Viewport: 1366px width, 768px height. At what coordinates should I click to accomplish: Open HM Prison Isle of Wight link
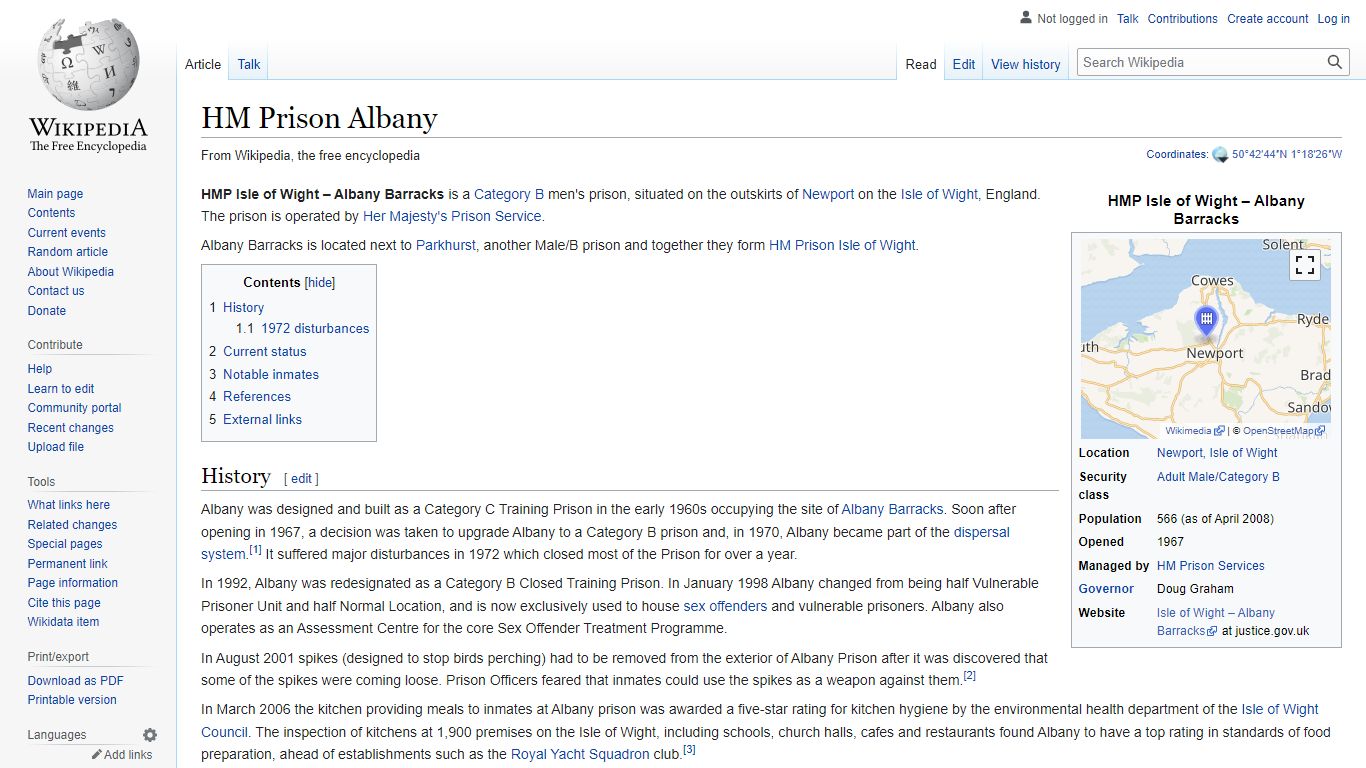pos(842,245)
